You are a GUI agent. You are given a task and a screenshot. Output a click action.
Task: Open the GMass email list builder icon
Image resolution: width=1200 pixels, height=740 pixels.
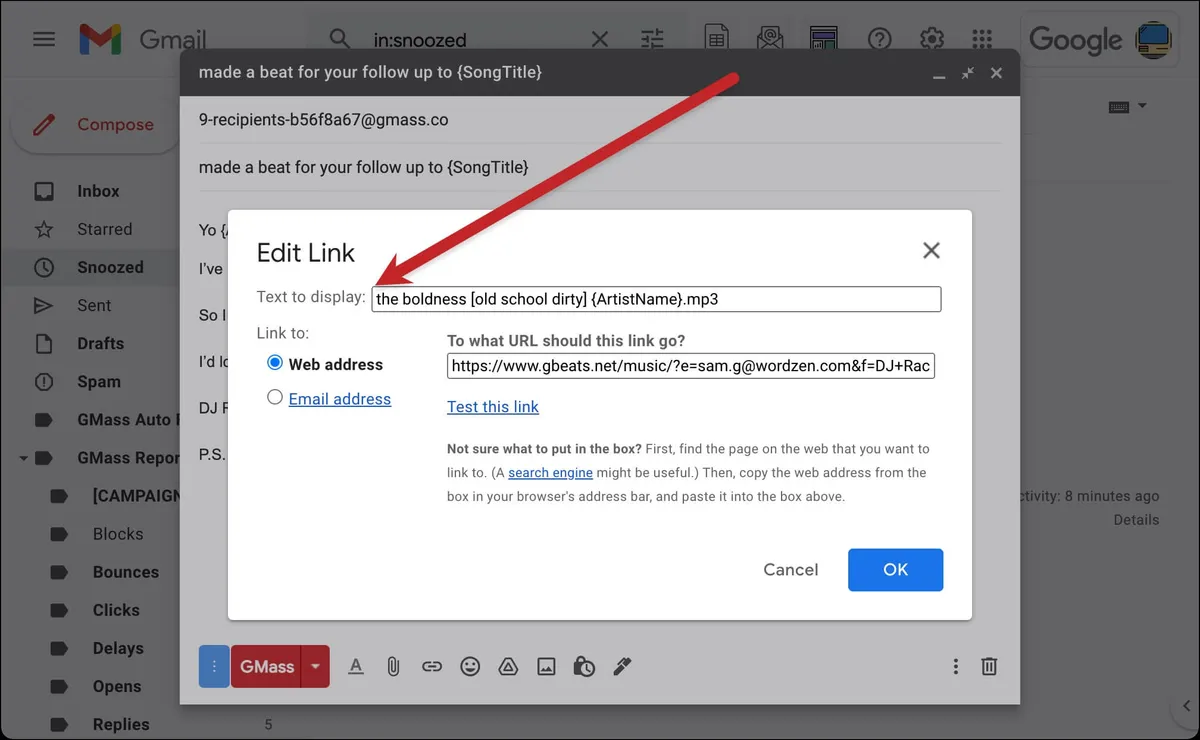770,39
